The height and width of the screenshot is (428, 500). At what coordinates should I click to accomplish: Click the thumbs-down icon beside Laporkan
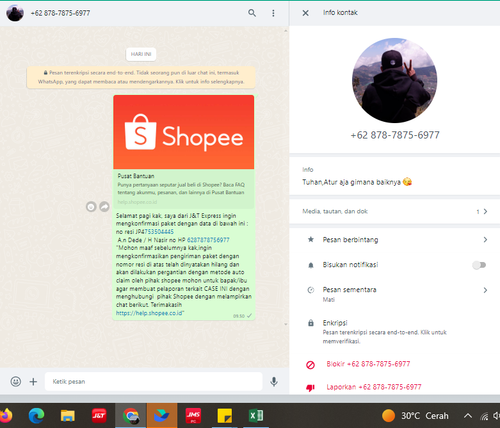pyautogui.click(x=310, y=388)
